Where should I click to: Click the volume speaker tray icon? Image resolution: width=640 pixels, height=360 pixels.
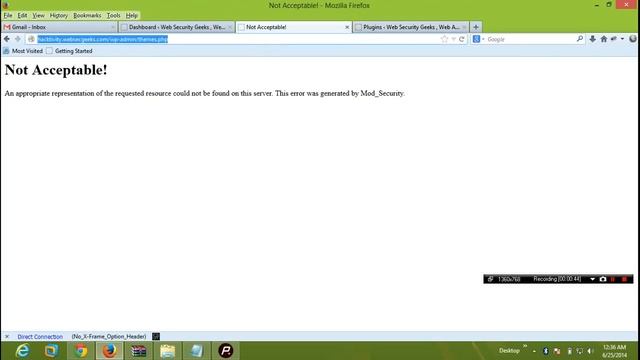[x=590, y=351]
